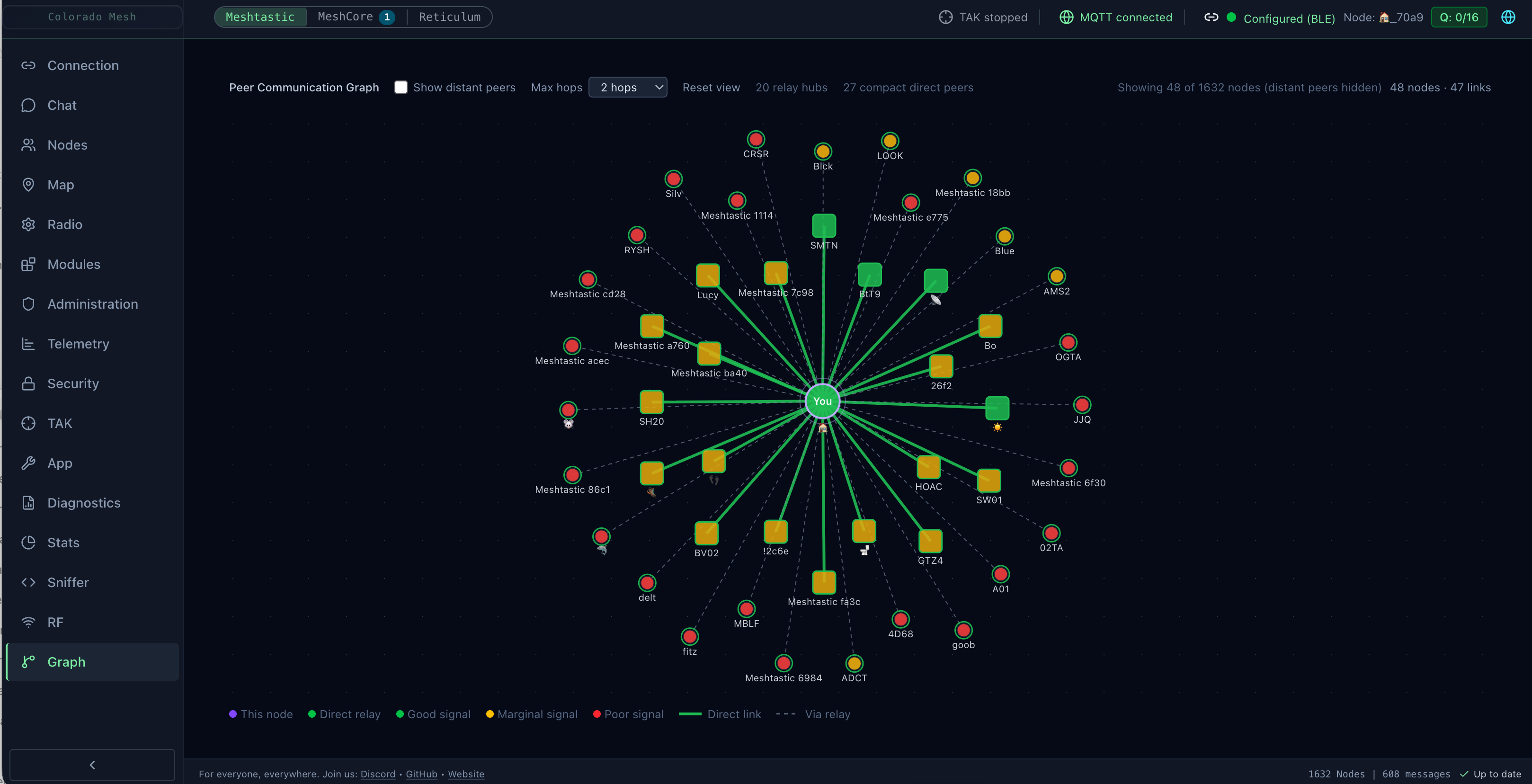Click the link icon beside Configured (BLE)

coord(1211,17)
